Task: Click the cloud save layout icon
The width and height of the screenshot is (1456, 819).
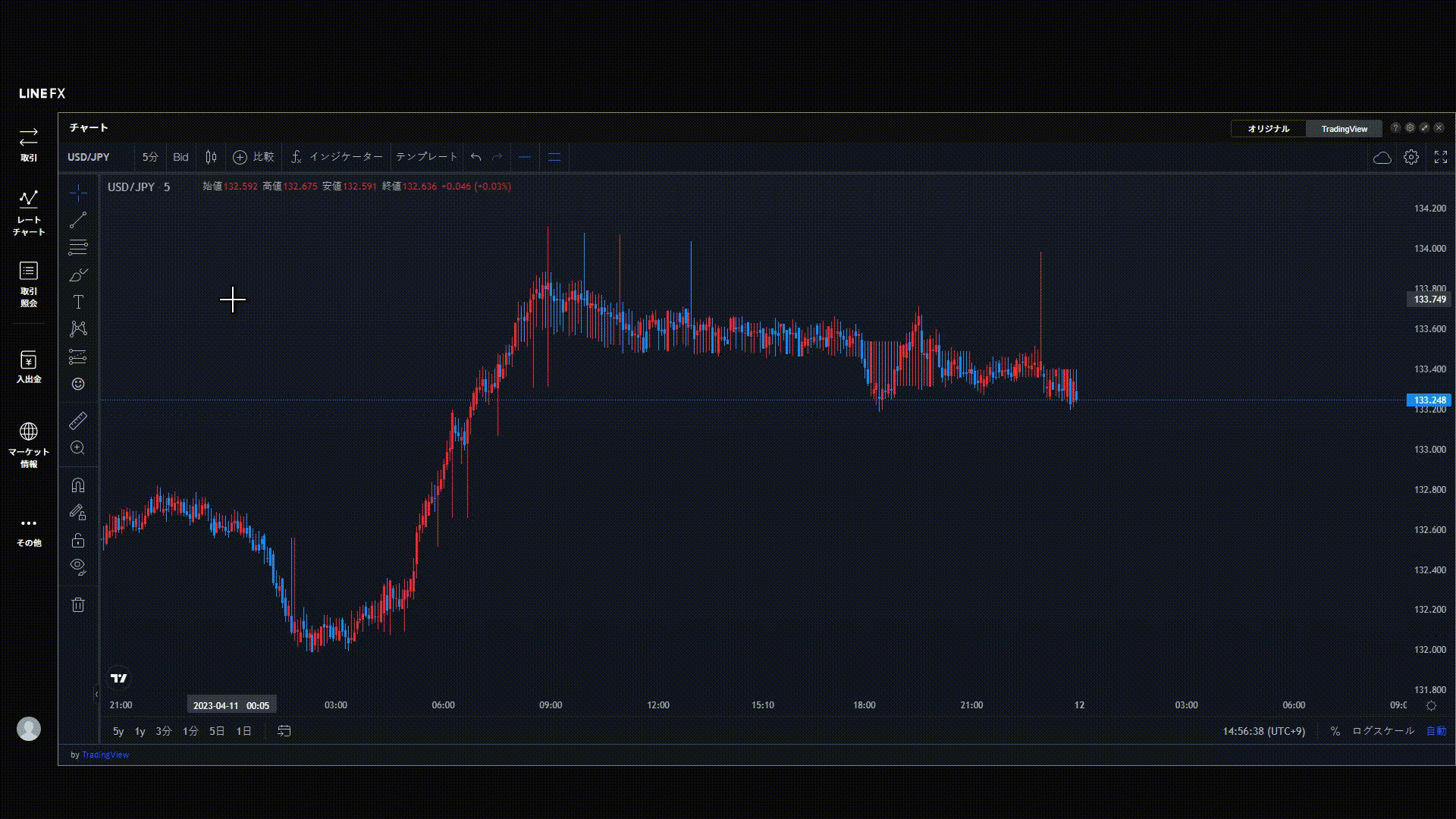Action: click(1382, 157)
